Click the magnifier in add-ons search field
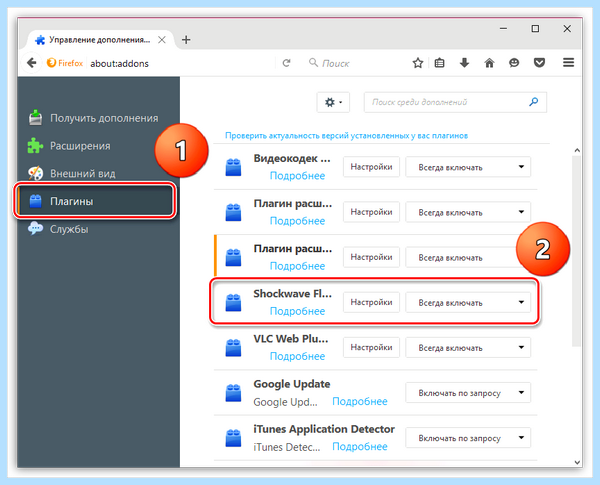600x485 pixels. [x=533, y=102]
